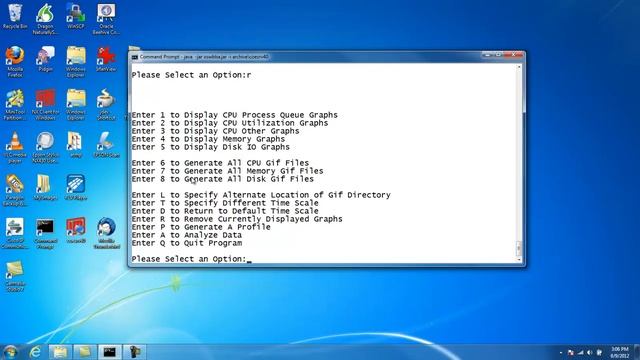Show hidden system tray icons arrow
The image size is (640, 360).
point(561,352)
